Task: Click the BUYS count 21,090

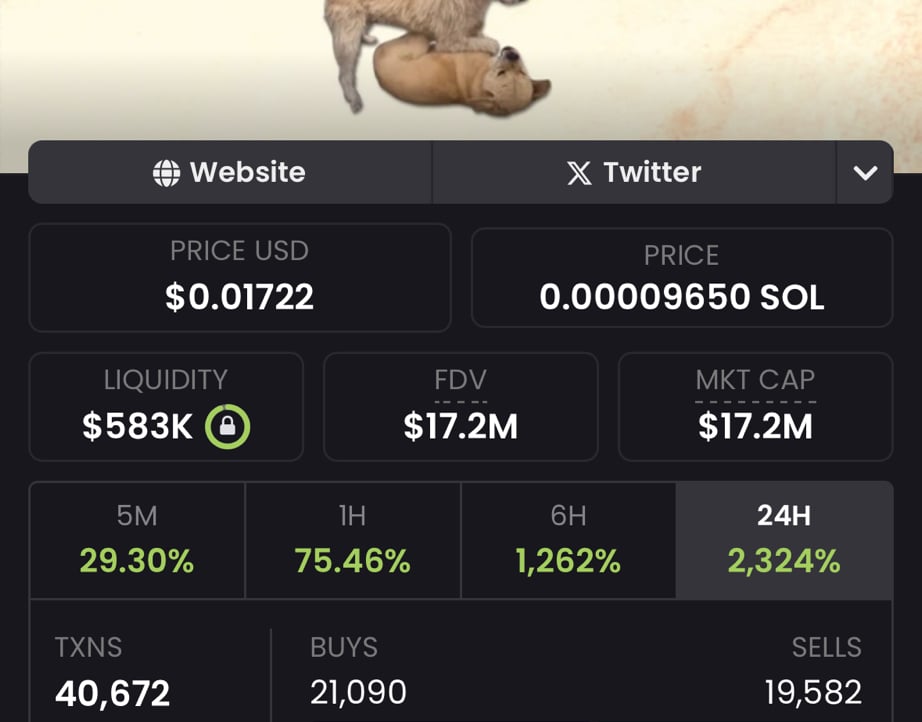Action: [358, 692]
